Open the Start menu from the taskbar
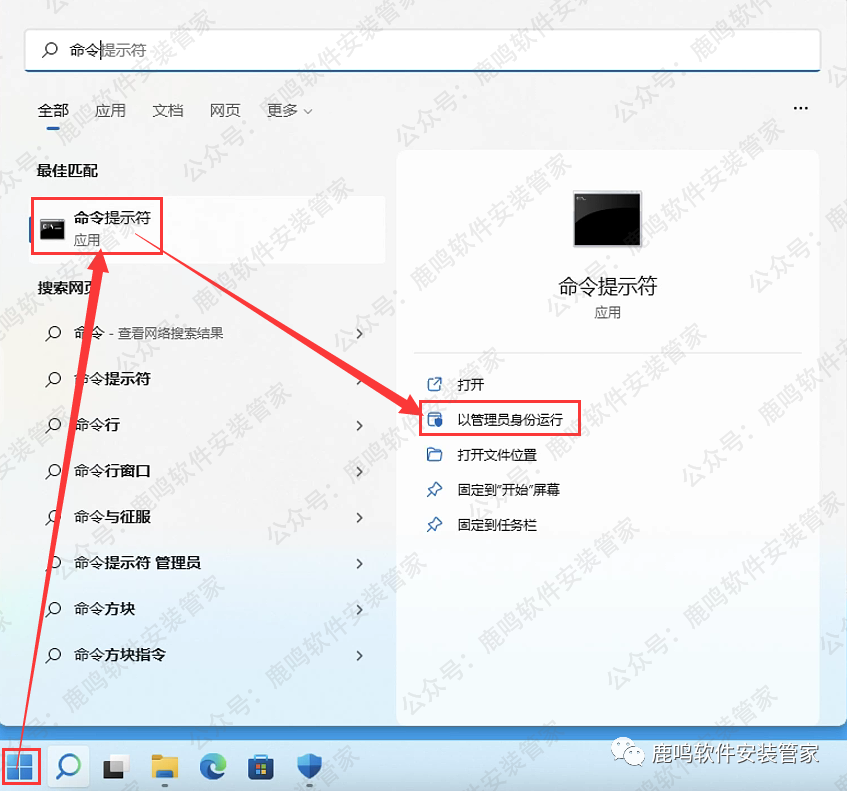 click(22, 765)
